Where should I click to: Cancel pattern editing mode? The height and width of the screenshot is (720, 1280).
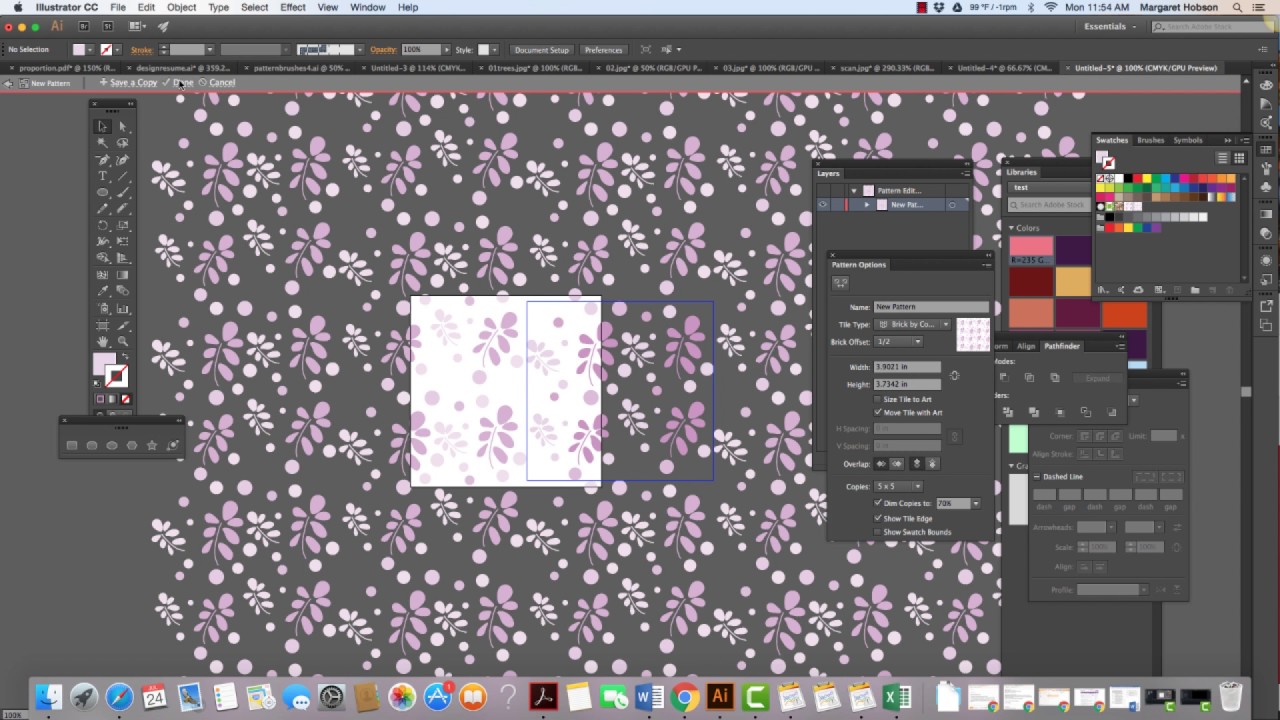217,83
